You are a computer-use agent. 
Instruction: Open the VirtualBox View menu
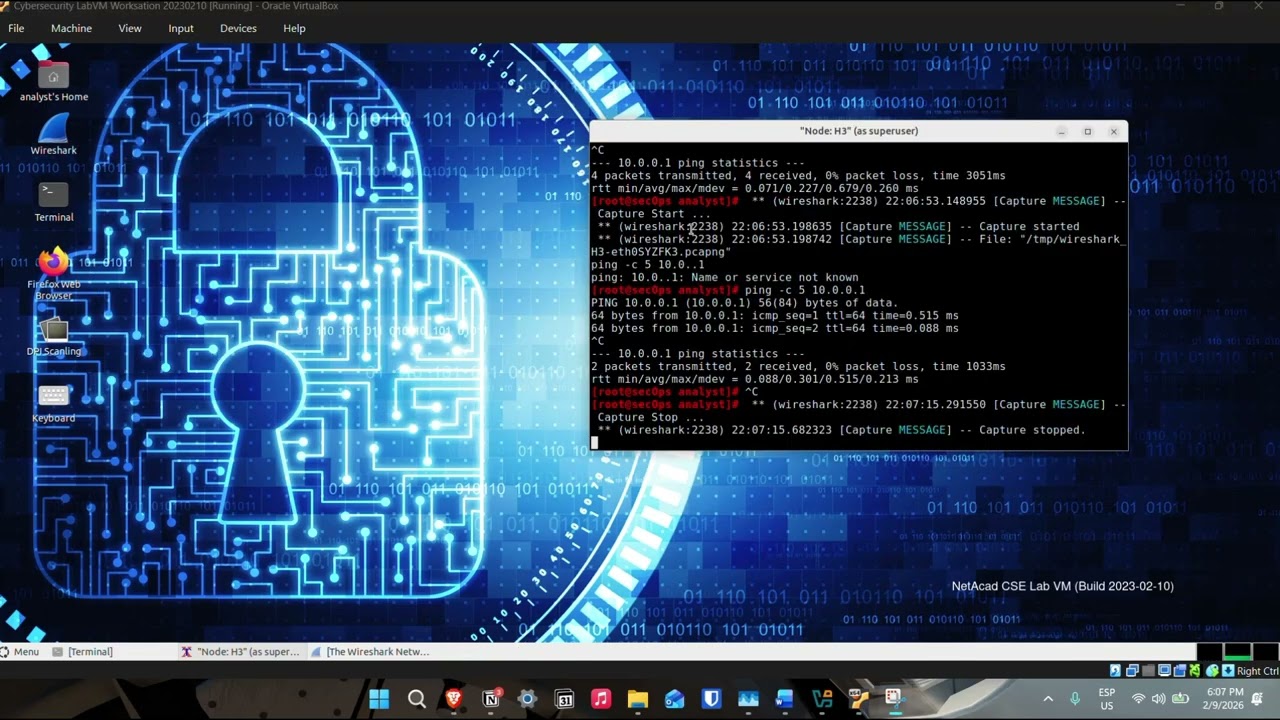click(130, 28)
